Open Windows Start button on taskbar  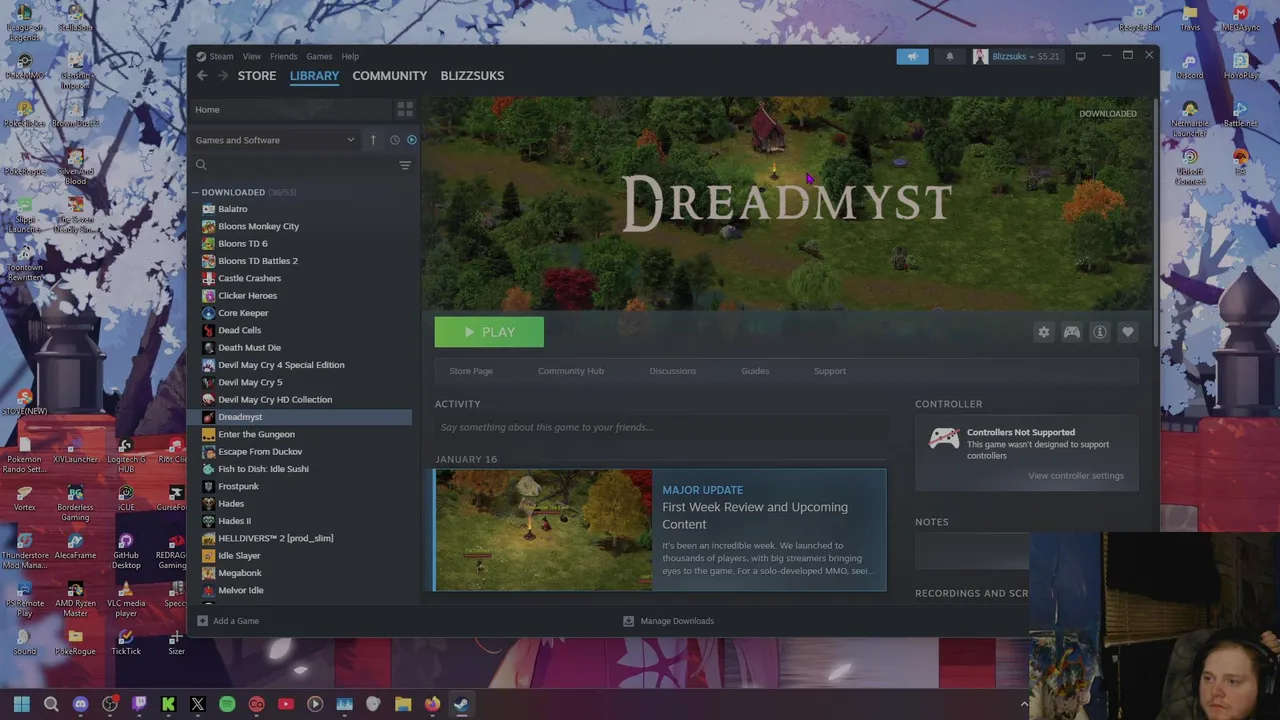click(22, 704)
